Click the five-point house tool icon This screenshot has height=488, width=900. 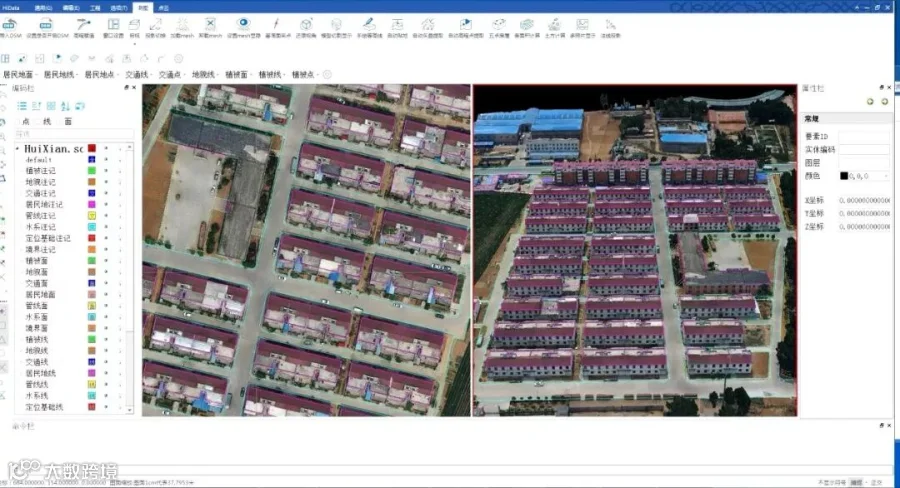point(499,24)
